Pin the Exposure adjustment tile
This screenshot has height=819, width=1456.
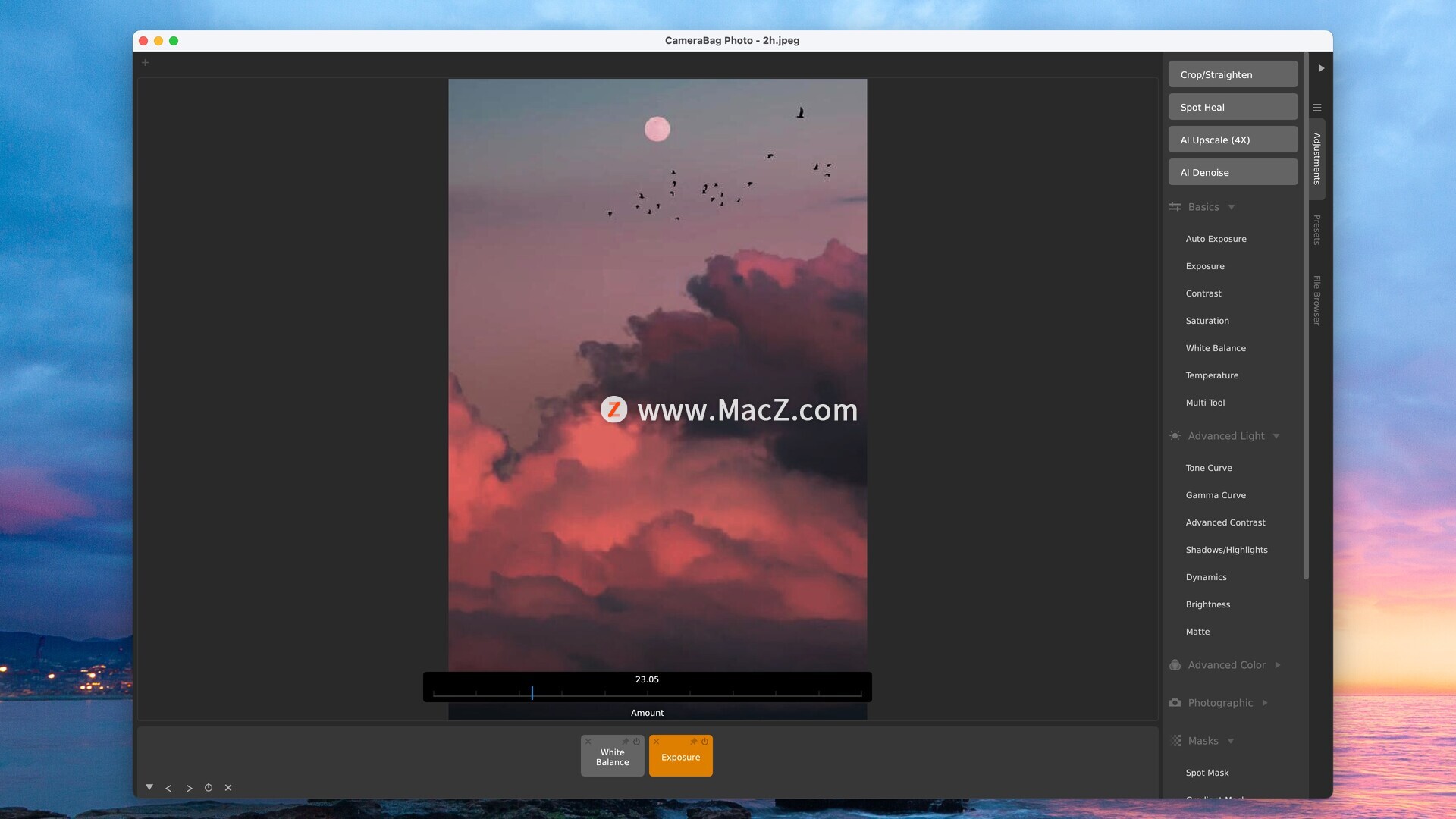tap(694, 742)
